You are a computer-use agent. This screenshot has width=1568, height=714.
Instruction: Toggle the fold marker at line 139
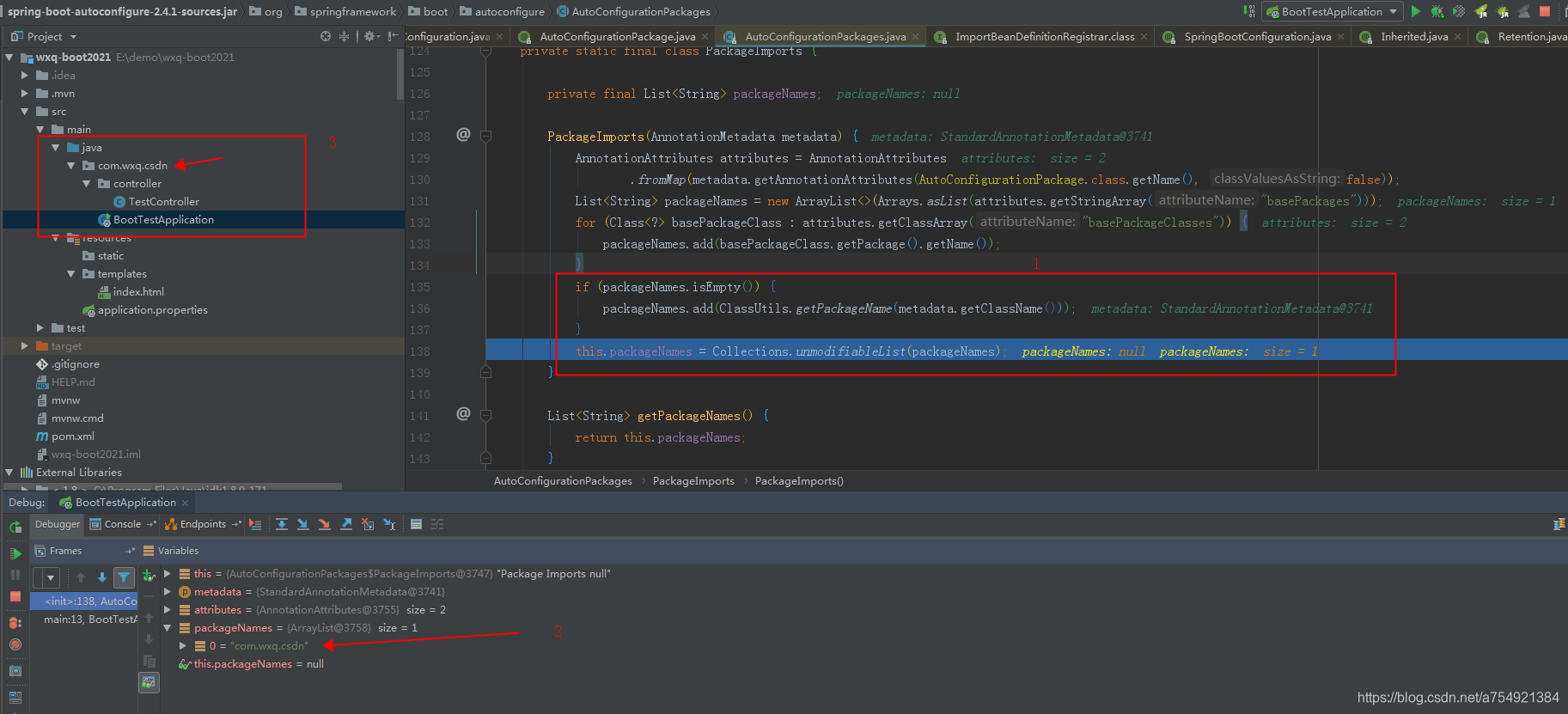pyautogui.click(x=485, y=372)
